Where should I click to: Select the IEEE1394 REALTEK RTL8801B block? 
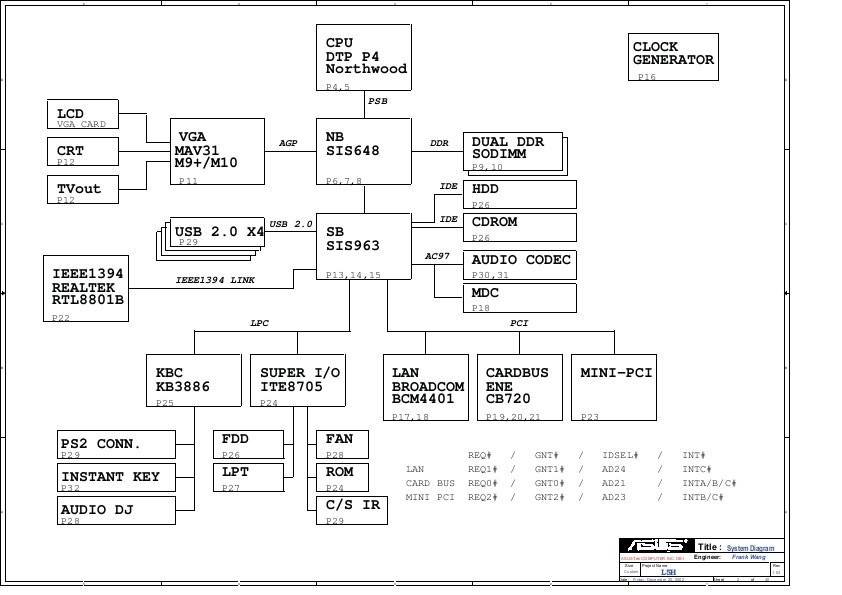(86, 289)
